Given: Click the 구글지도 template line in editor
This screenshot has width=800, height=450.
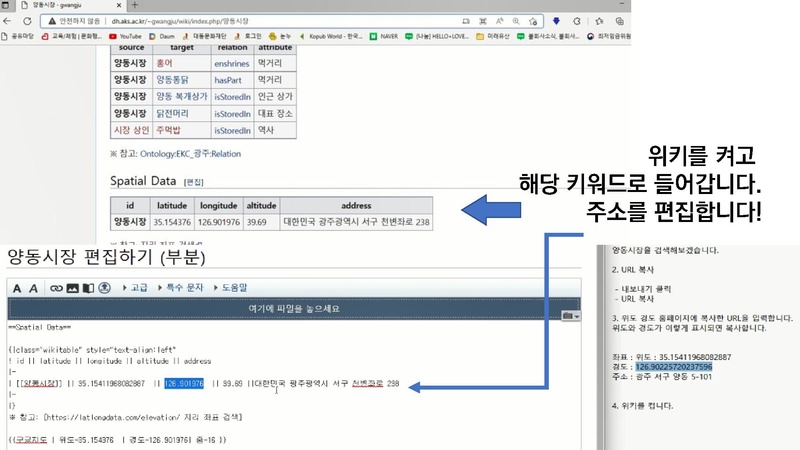Looking at the screenshot, I should pyautogui.click(x=117, y=440).
